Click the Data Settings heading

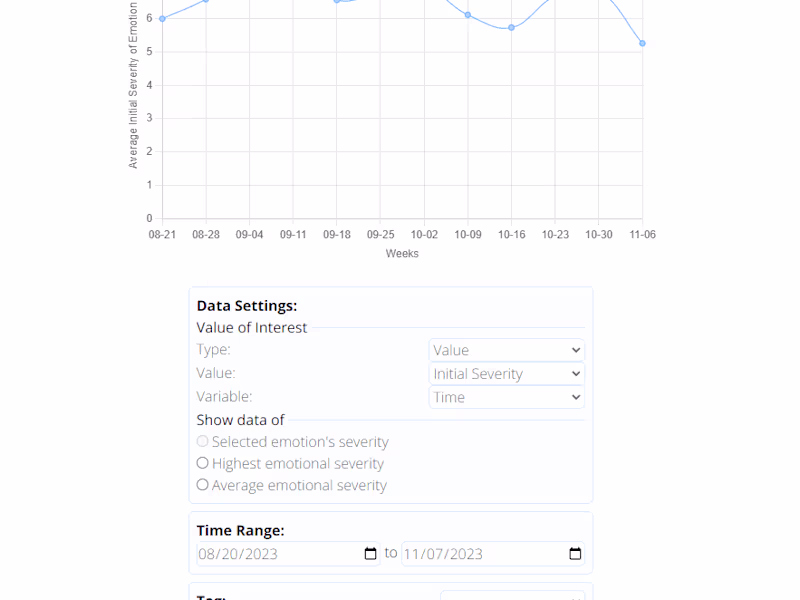tap(247, 306)
